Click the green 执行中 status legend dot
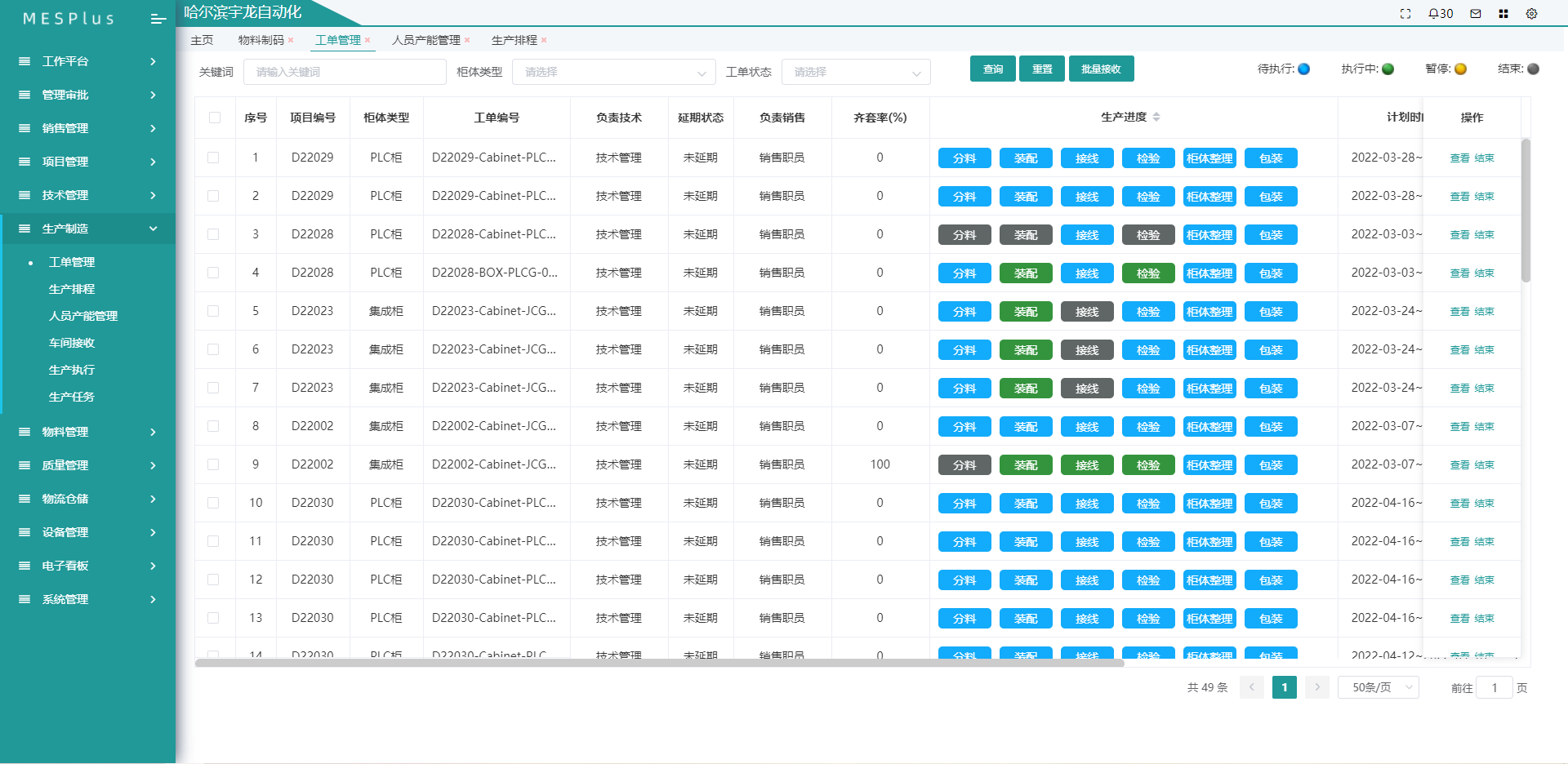 point(1388,69)
